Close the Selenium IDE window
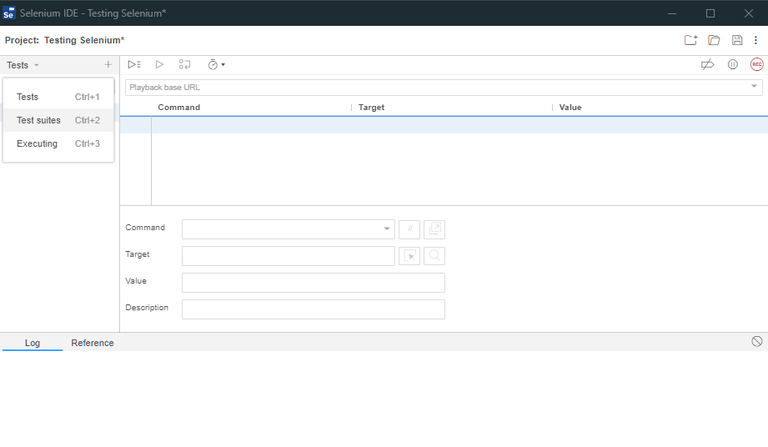The image size is (768, 447). 748,13
